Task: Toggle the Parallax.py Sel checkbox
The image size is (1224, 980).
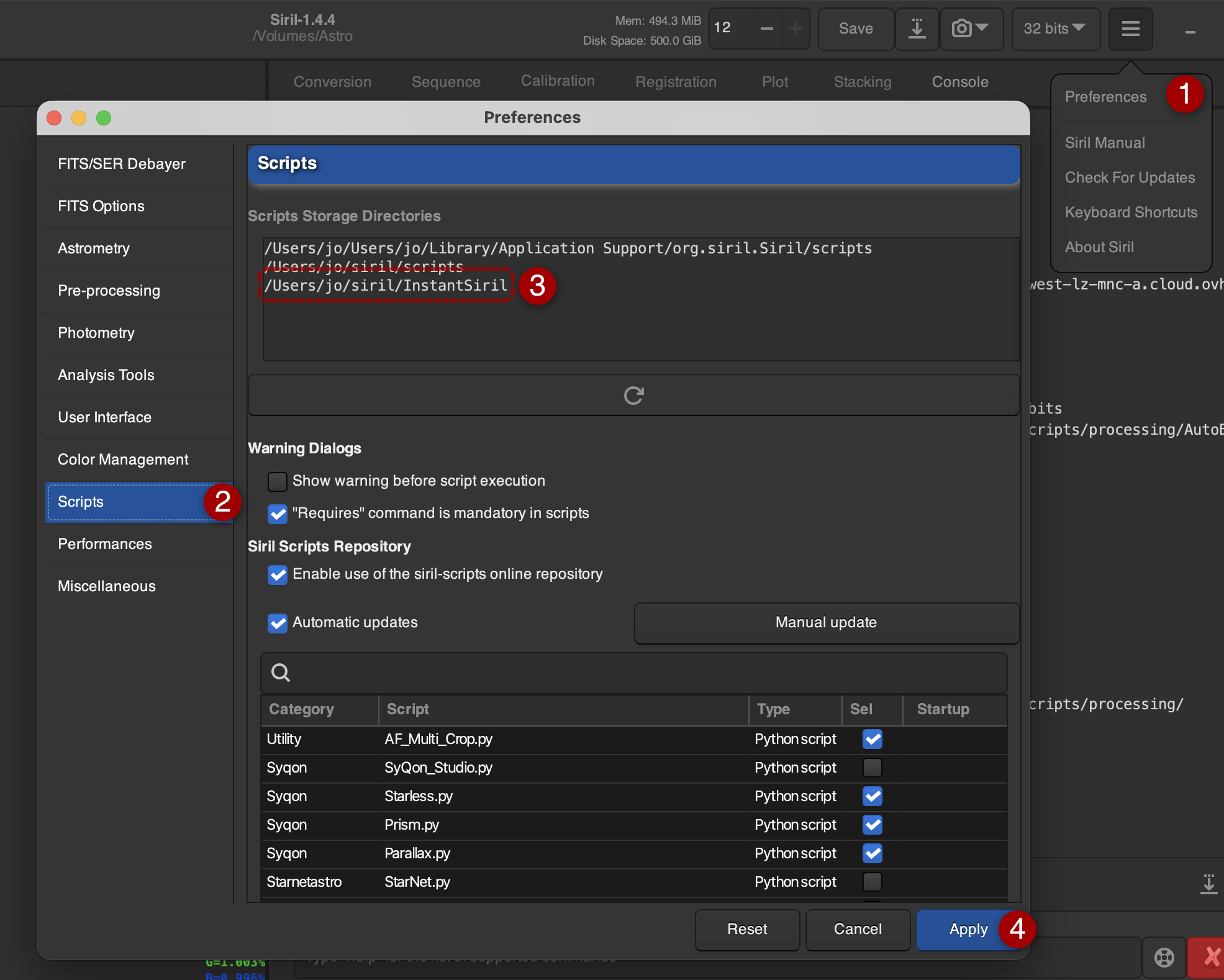Action: 873,853
